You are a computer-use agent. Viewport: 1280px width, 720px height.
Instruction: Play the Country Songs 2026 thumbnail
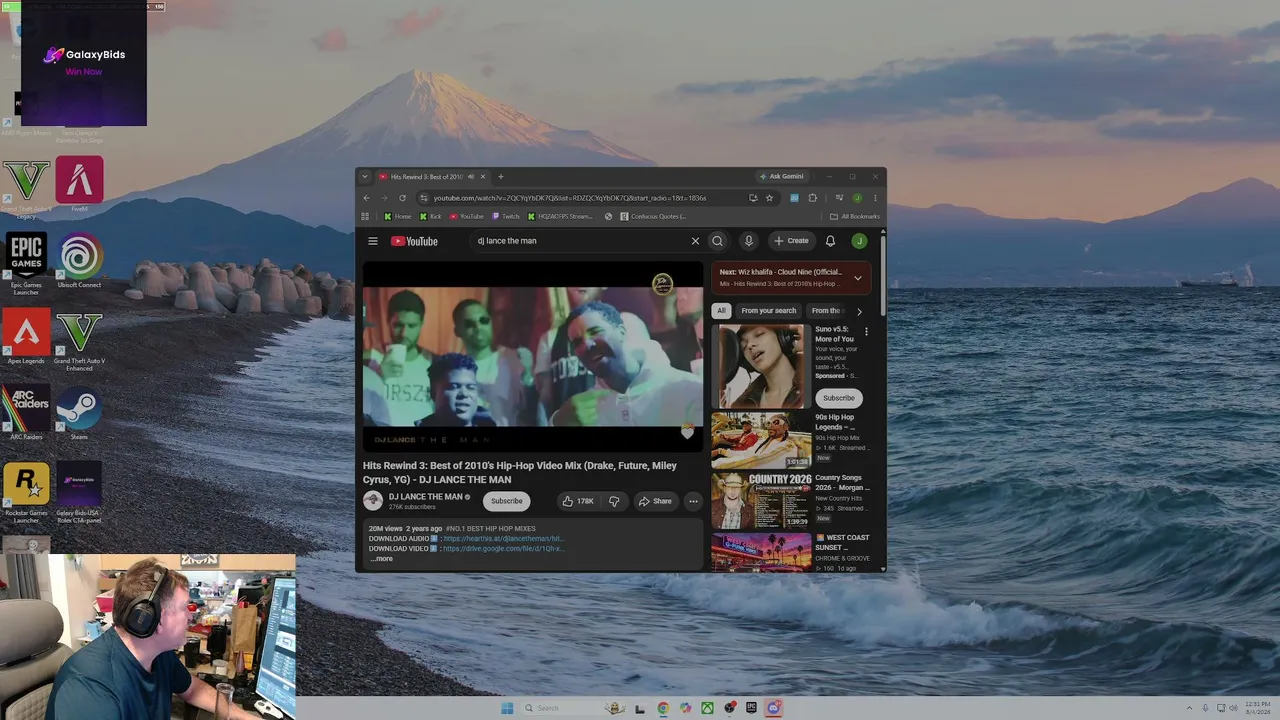(x=761, y=501)
